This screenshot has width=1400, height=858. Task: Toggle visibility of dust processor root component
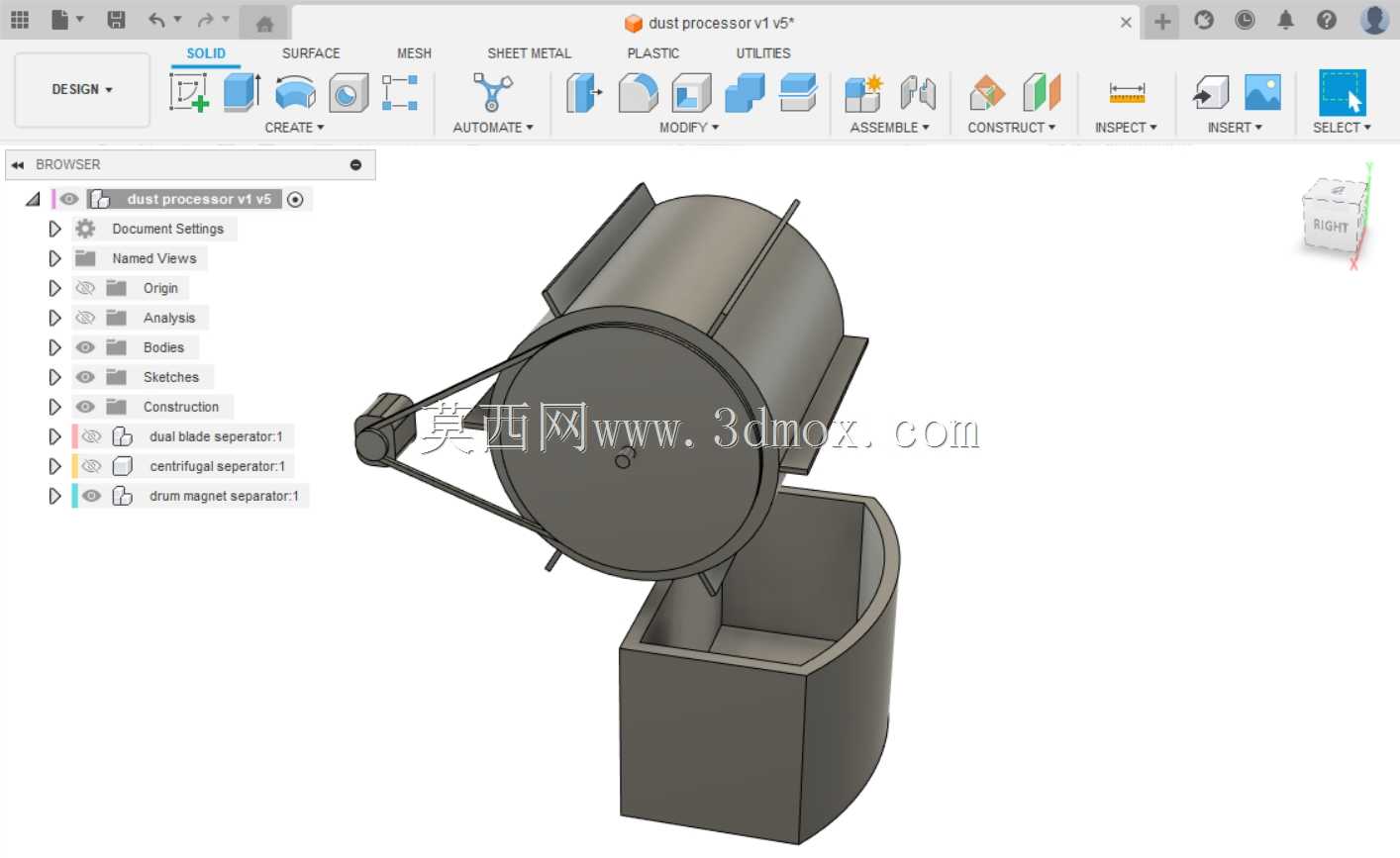tap(69, 199)
